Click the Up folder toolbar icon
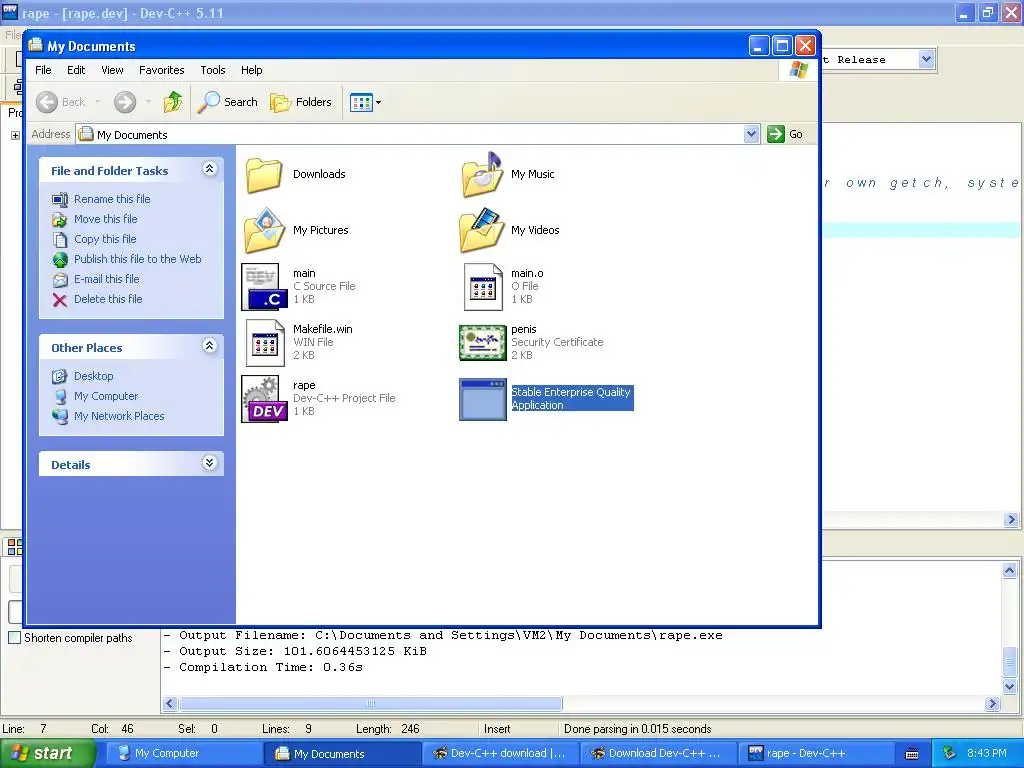The width and height of the screenshot is (1024, 768). coord(172,102)
